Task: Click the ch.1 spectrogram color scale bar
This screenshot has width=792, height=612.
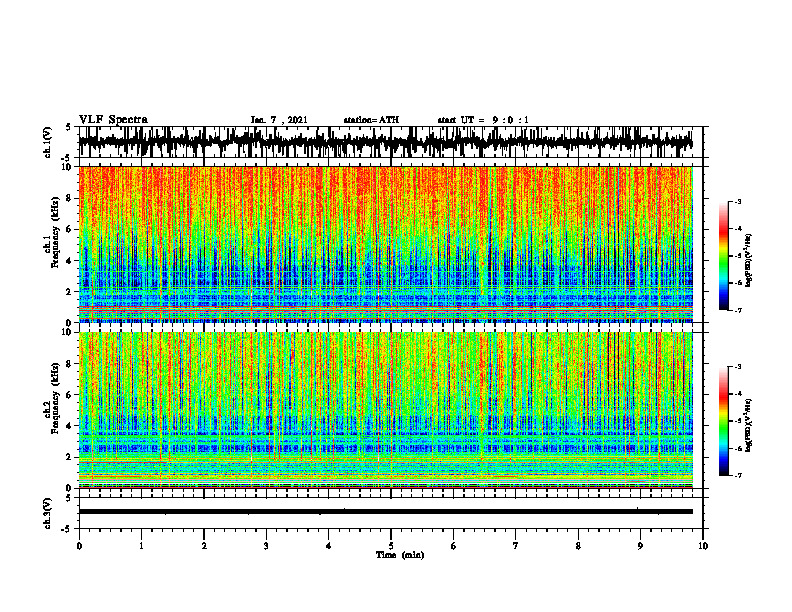Action: tap(724, 256)
